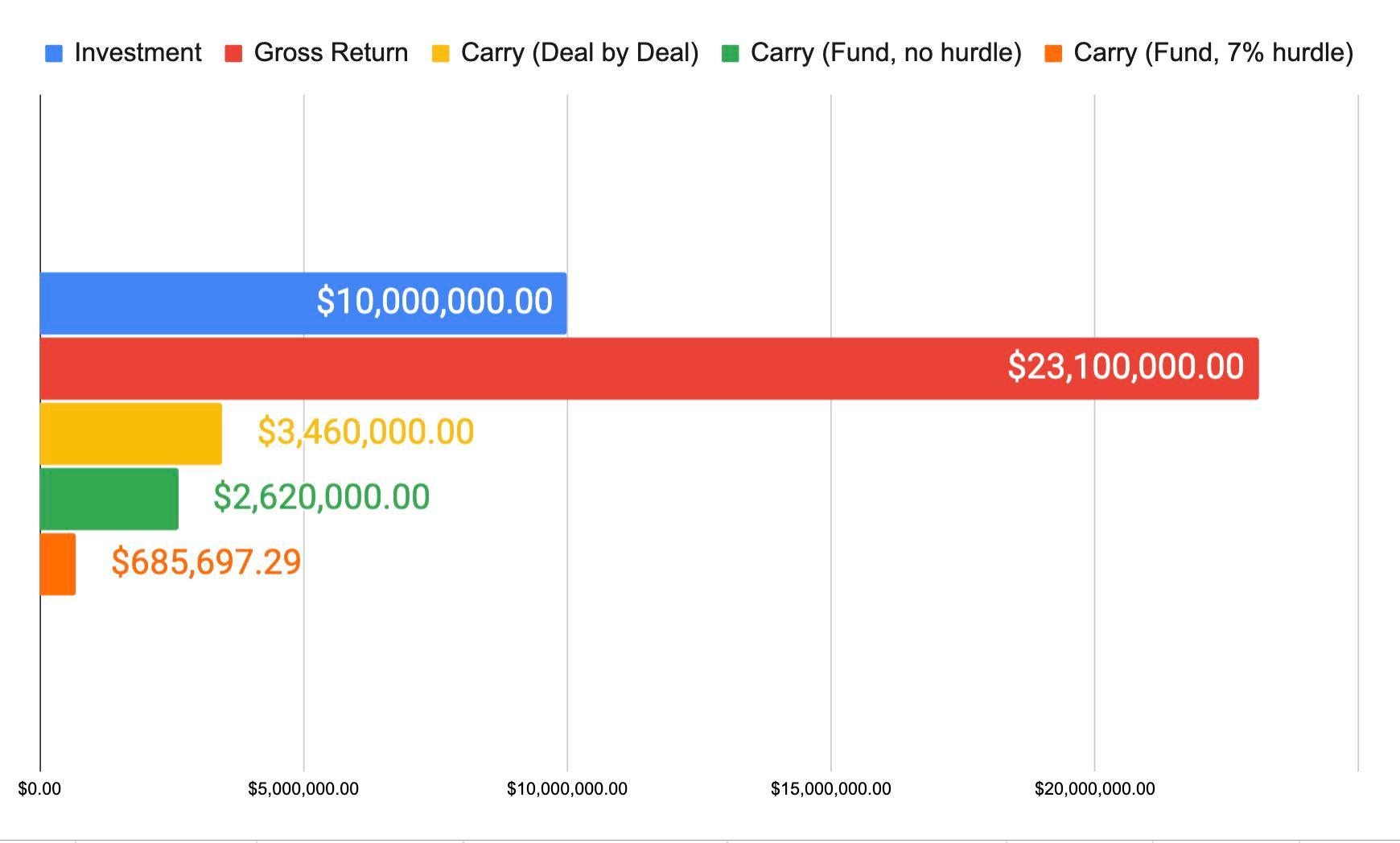Viewport: 1400px width, 843px height.
Task: Click the green Carry (Fund, no hurdle) swatch
Action: coord(731,54)
